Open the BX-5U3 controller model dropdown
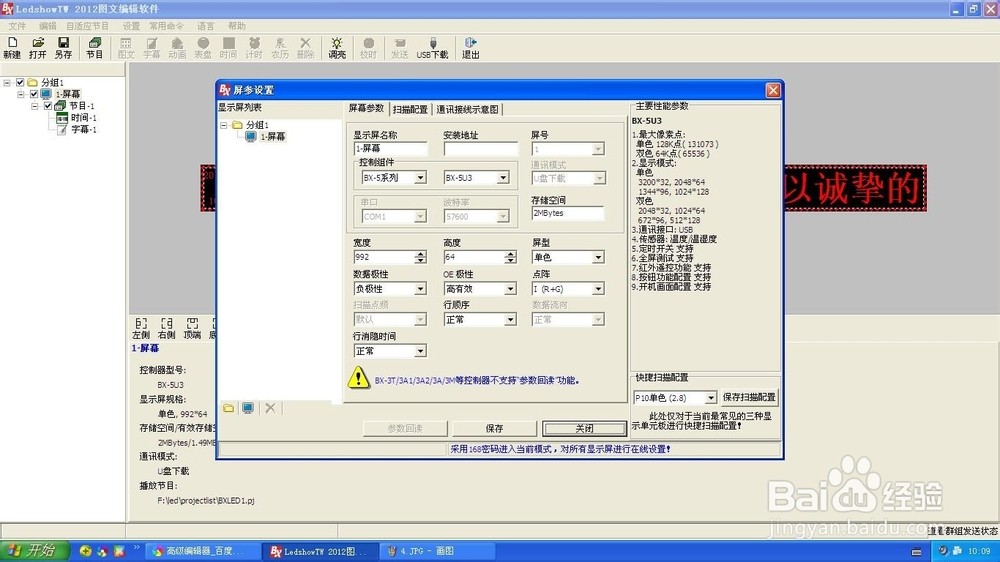Viewport: 1000px width, 562px height. [503, 178]
